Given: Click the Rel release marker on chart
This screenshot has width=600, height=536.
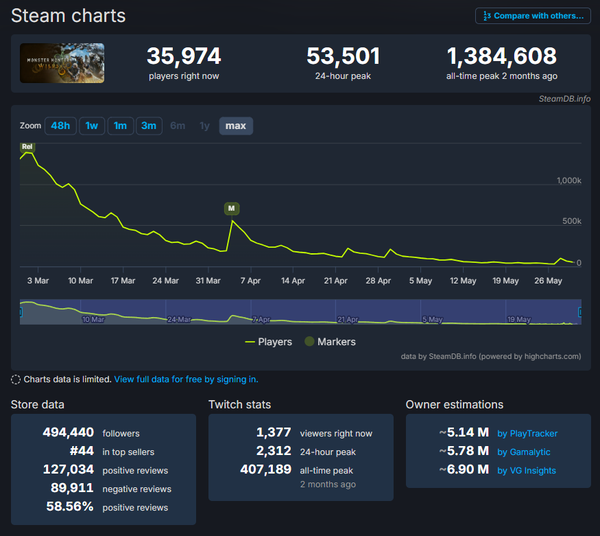Looking at the screenshot, I should (x=27, y=147).
